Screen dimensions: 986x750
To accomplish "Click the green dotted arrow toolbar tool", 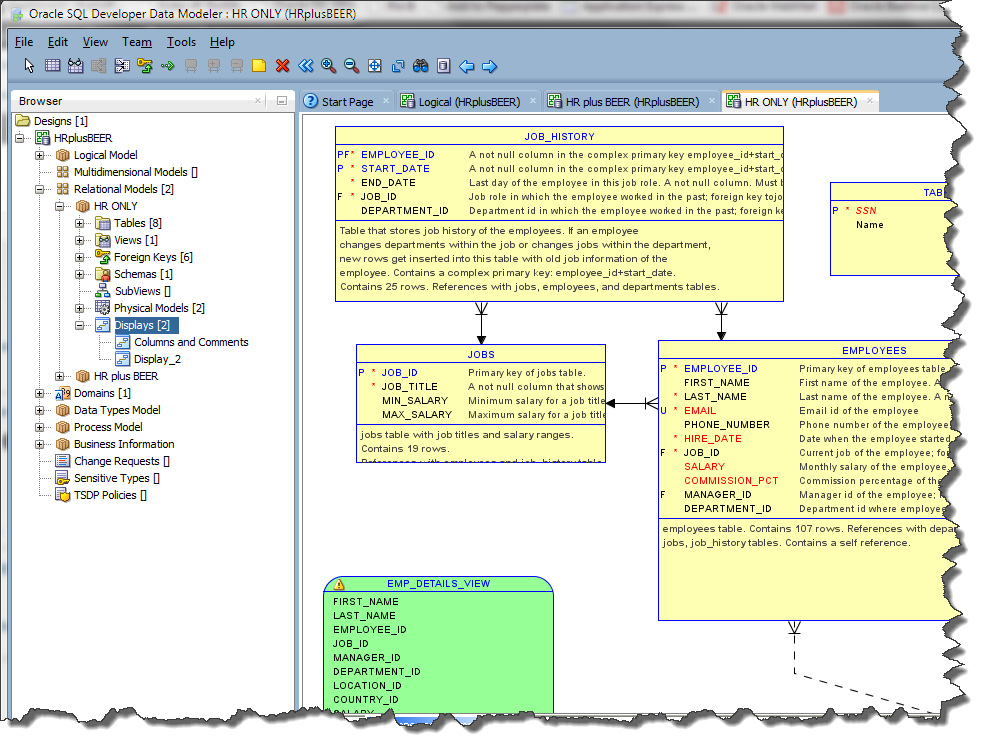I will pyautogui.click(x=167, y=65).
